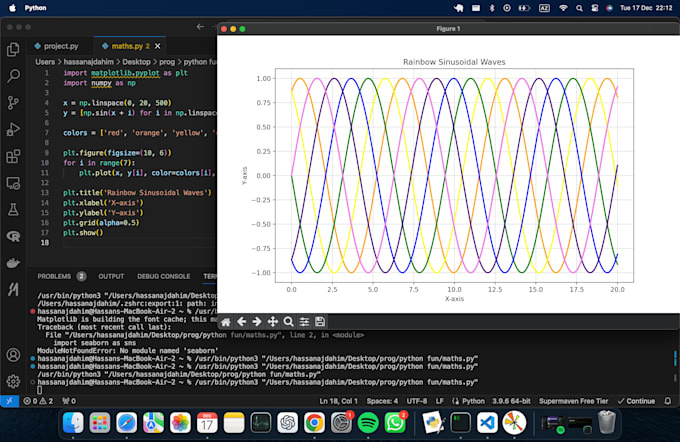Open Spotify from the Dock

(368, 422)
